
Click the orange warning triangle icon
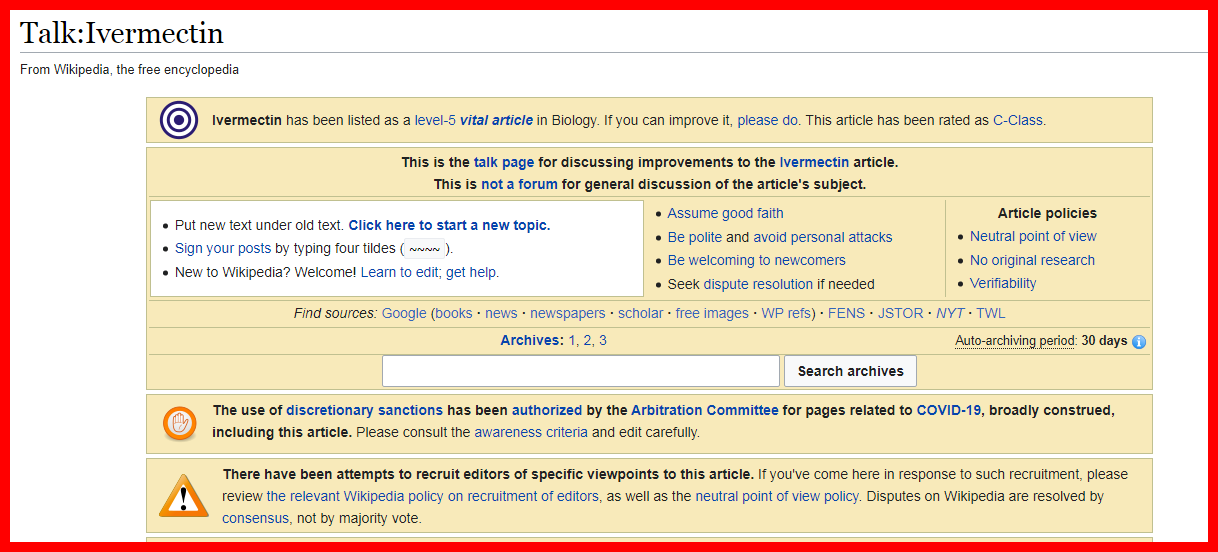coord(184,496)
